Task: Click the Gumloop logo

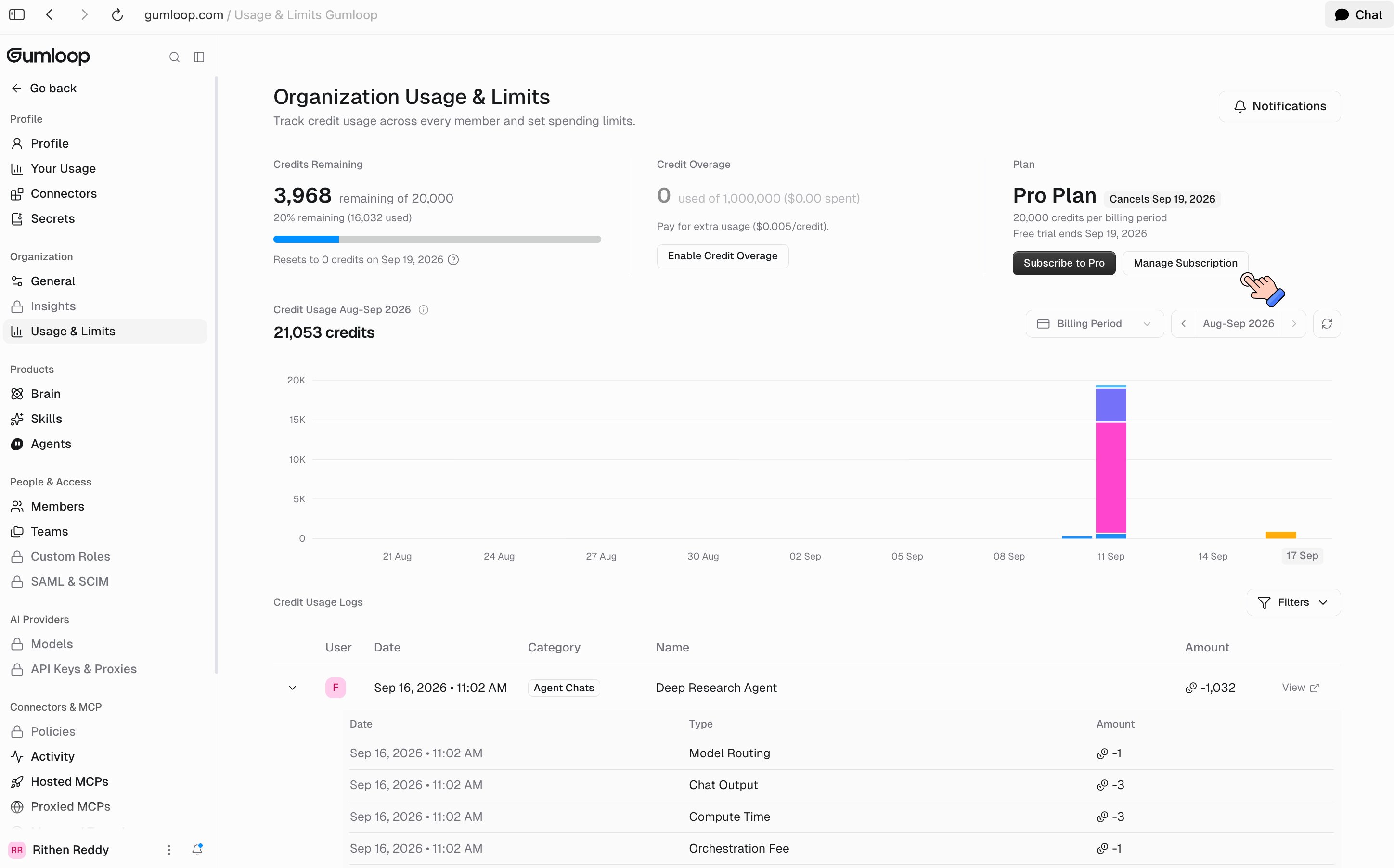Action: point(48,56)
